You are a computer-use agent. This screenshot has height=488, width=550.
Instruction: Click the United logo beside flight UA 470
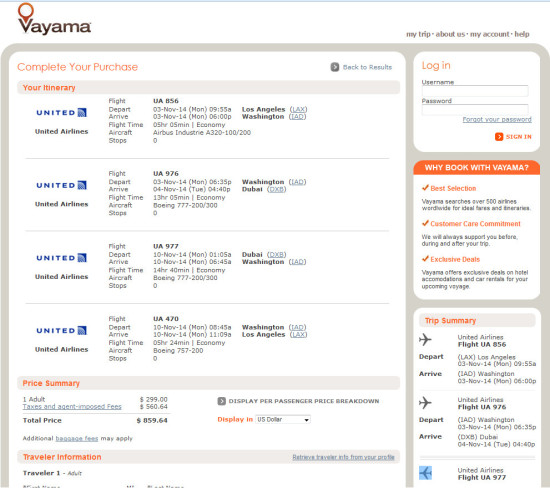click(61, 330)
